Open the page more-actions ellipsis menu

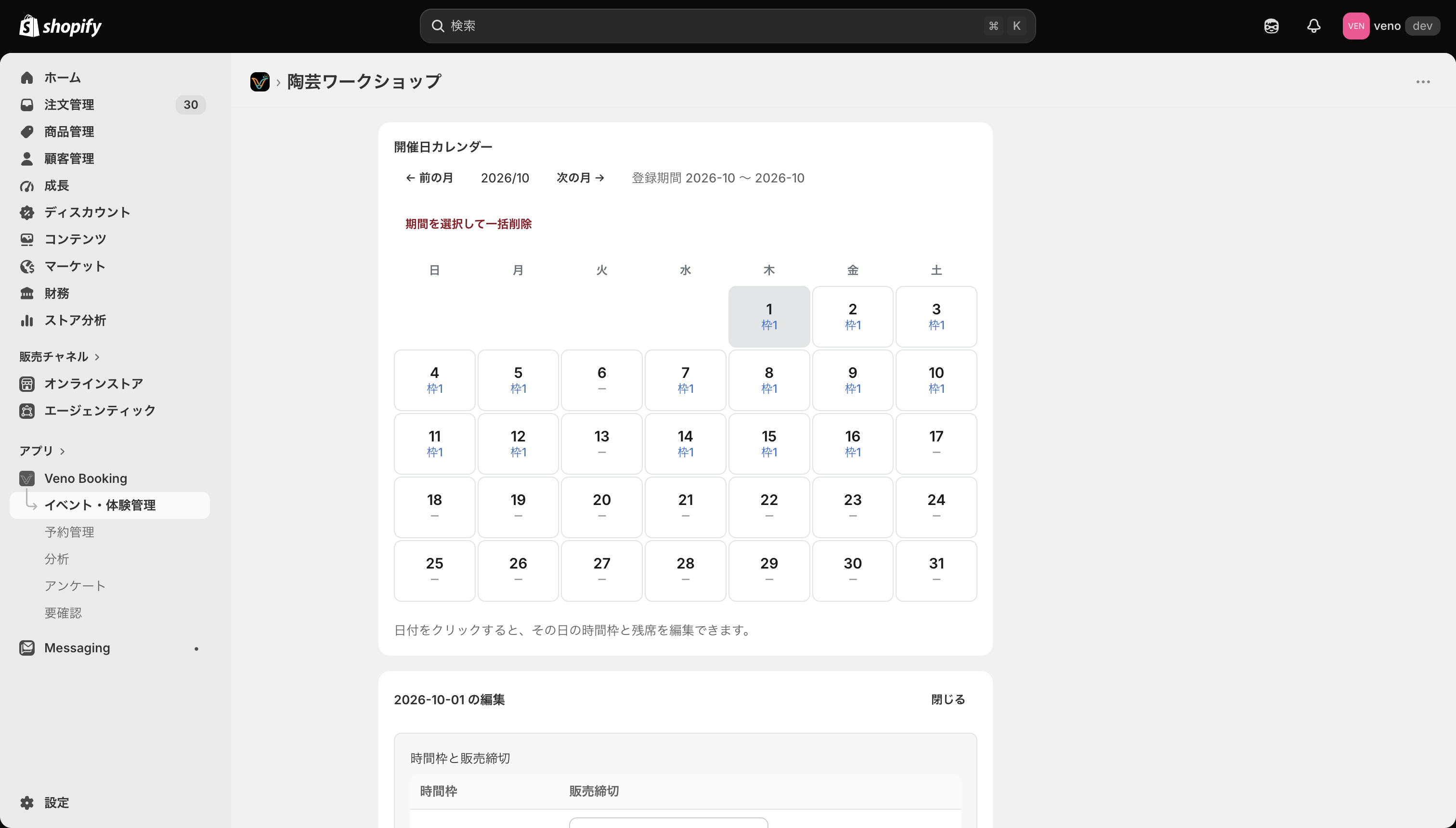[x=1423, y=82]
